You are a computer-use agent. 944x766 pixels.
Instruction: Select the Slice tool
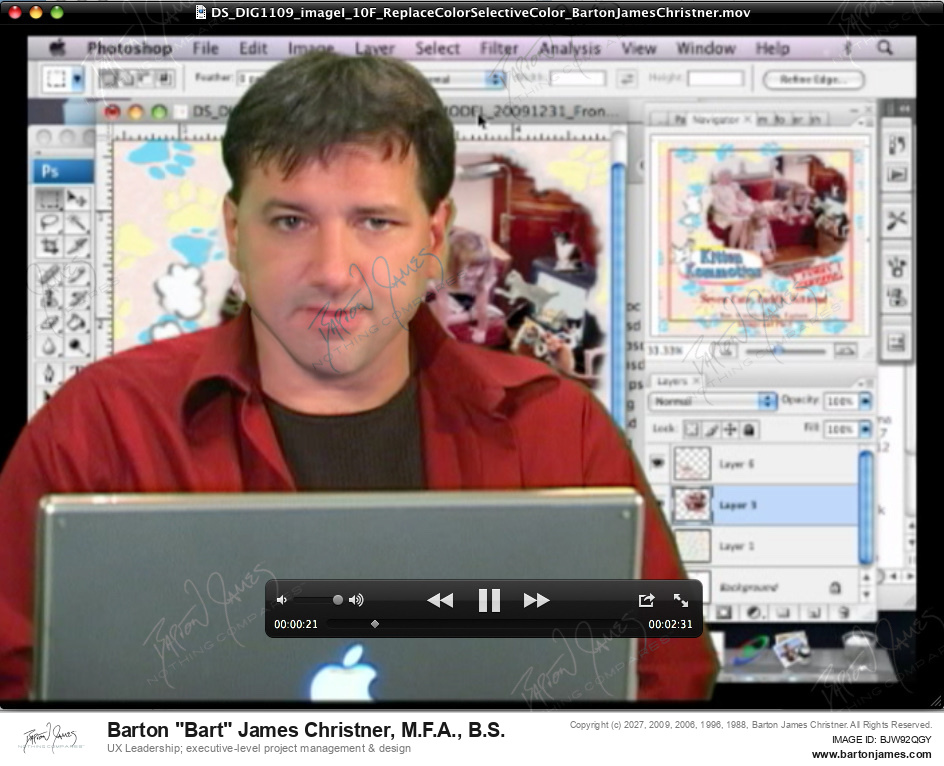pyautogui.click(x=76, y=246)
